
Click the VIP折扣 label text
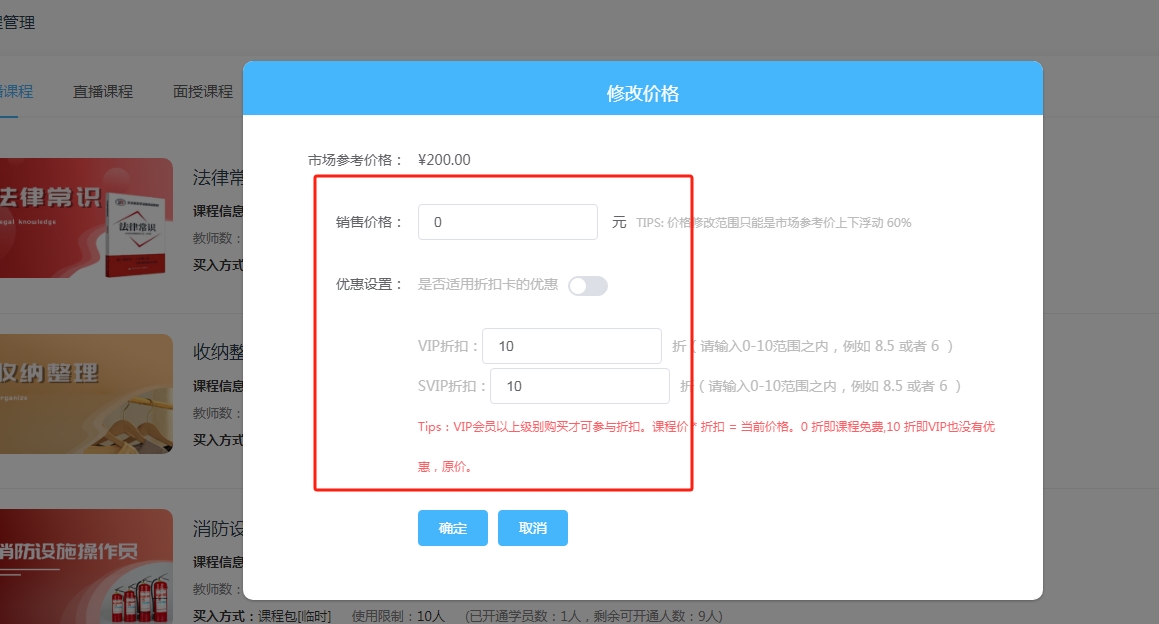[x=448, y=346]
